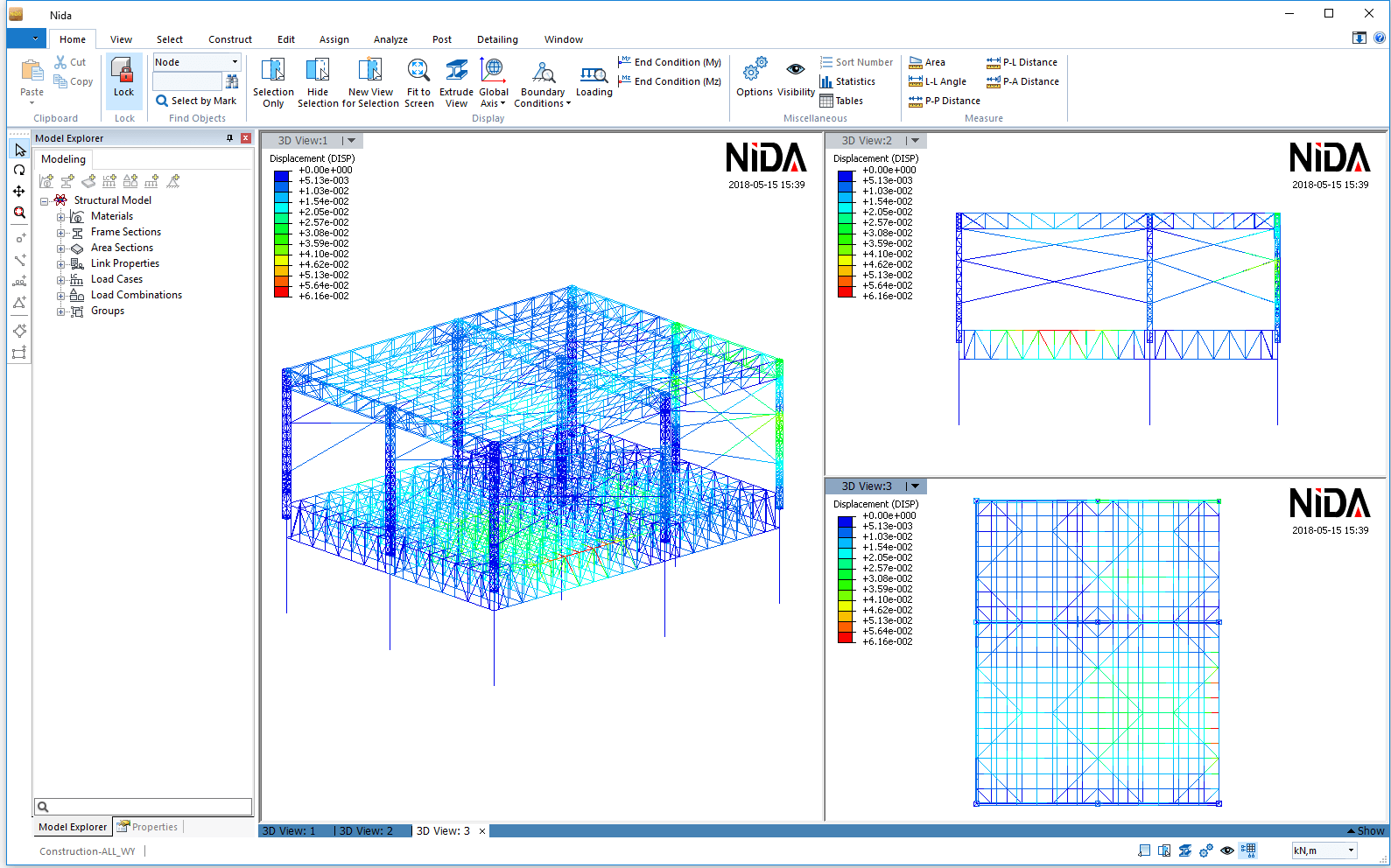
Task: Open the Analyze ribbon tab
Action: [x=390, y=39]
